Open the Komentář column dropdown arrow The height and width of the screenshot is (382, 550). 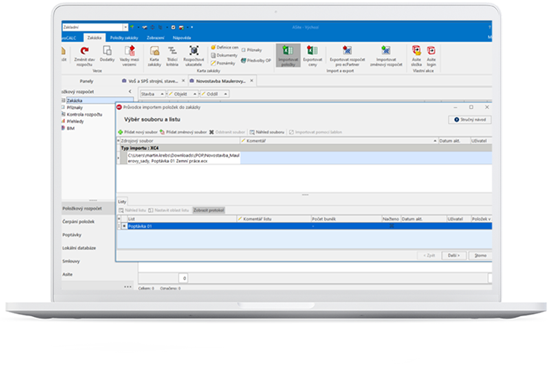pos(435,141)
